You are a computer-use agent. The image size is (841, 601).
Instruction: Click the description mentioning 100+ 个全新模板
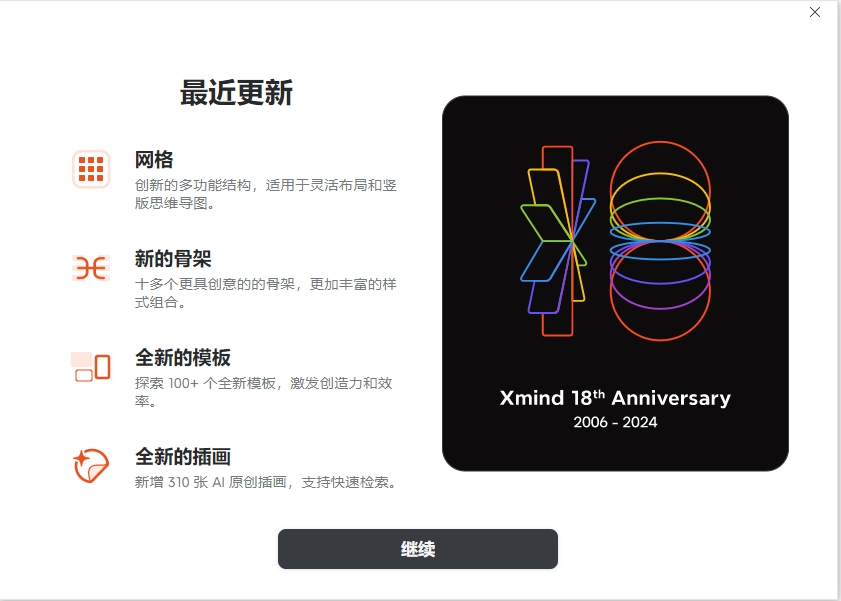pos(264,392)
